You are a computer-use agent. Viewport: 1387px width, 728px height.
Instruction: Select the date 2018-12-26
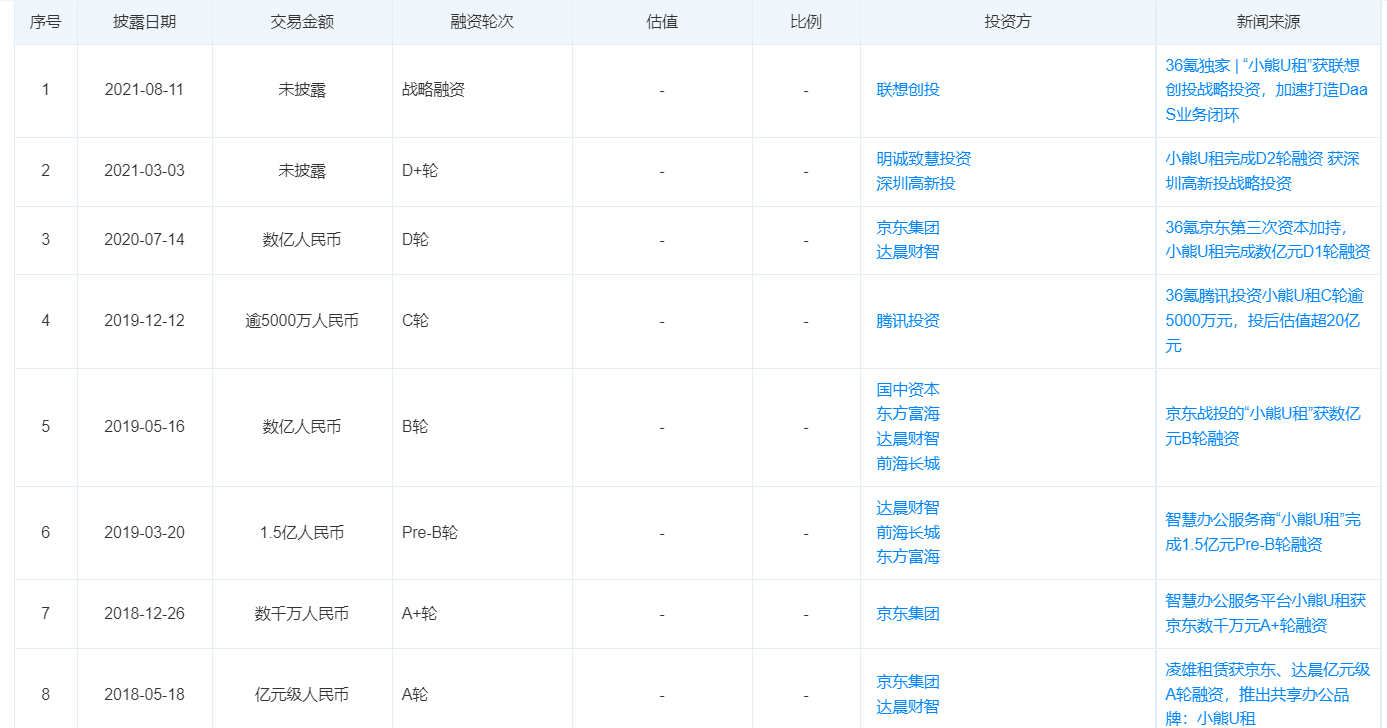[145, 614]
